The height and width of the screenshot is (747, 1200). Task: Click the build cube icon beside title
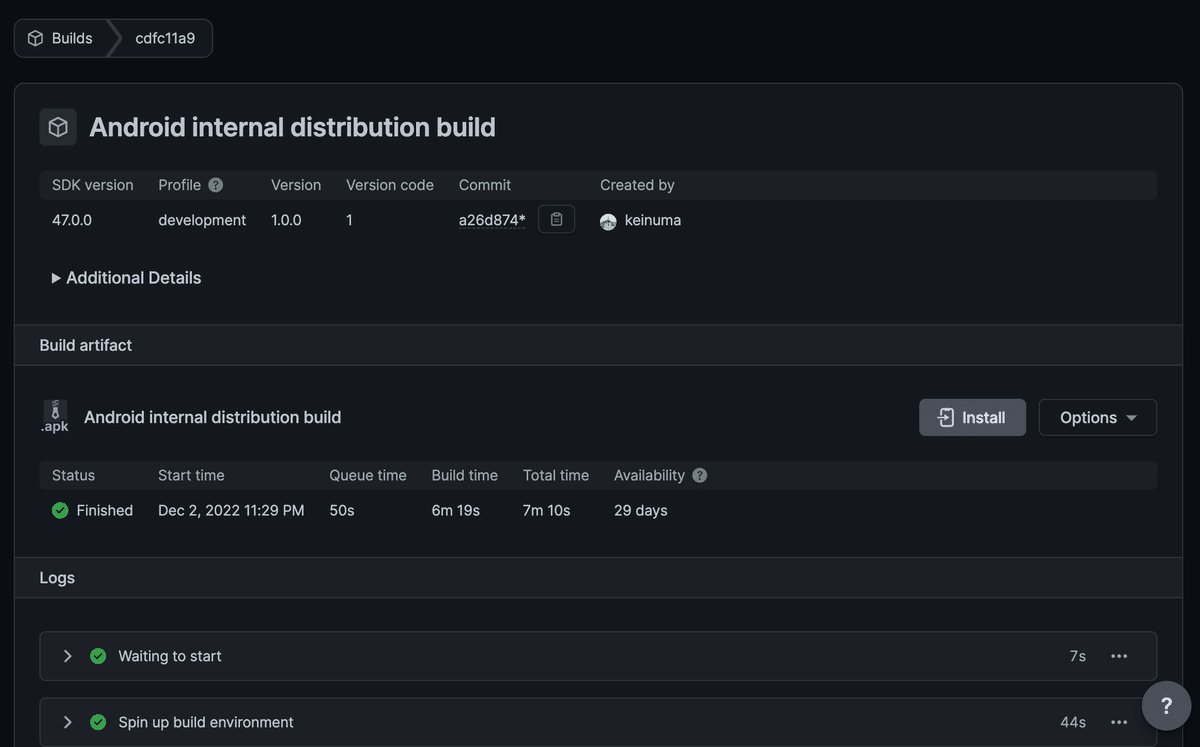click(x=58, y=127)
